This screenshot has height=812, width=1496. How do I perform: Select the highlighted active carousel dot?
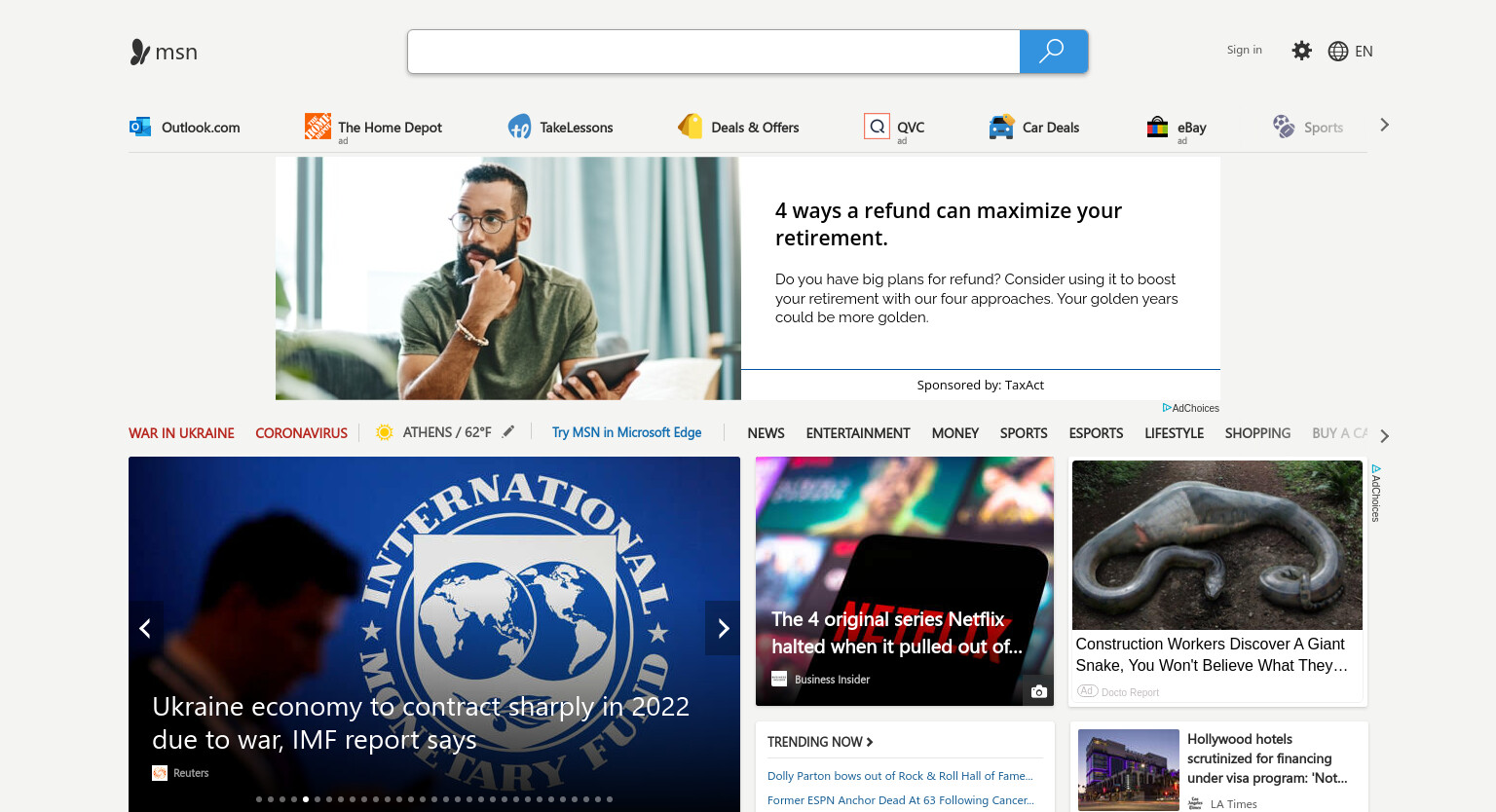click(x=306, y=799)
